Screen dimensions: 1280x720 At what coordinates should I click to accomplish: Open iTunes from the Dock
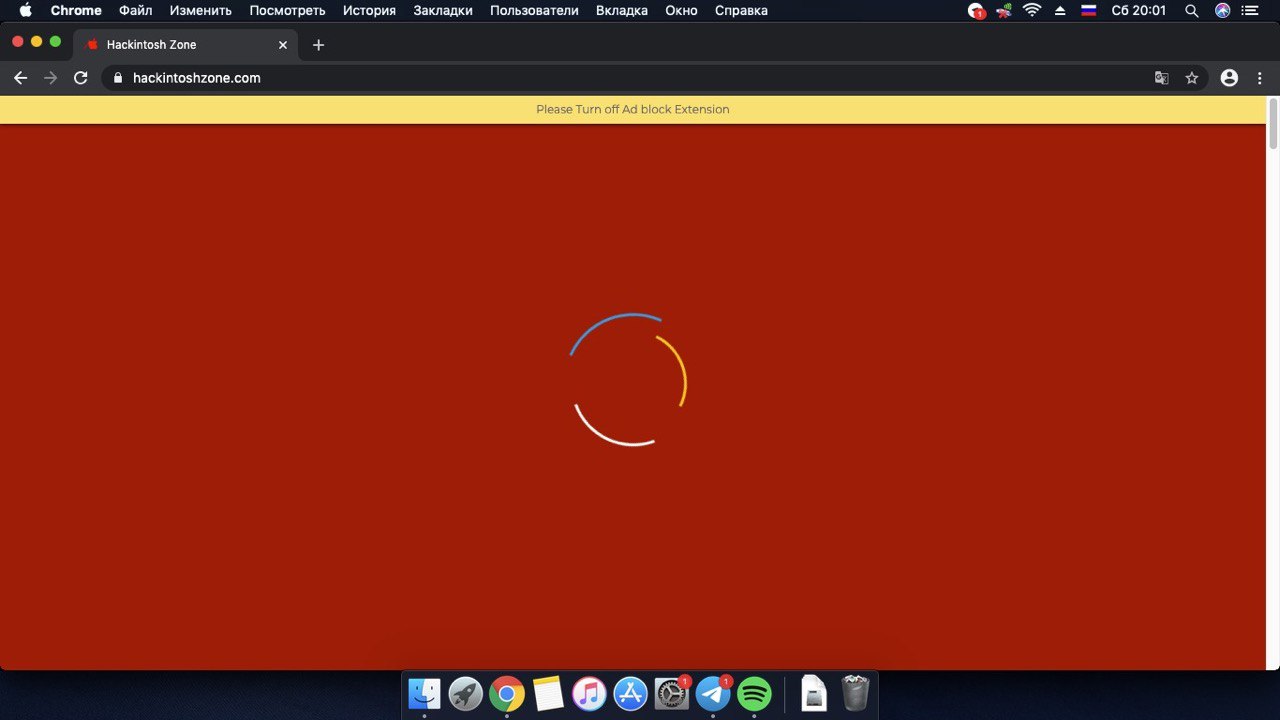coord(589,693)
